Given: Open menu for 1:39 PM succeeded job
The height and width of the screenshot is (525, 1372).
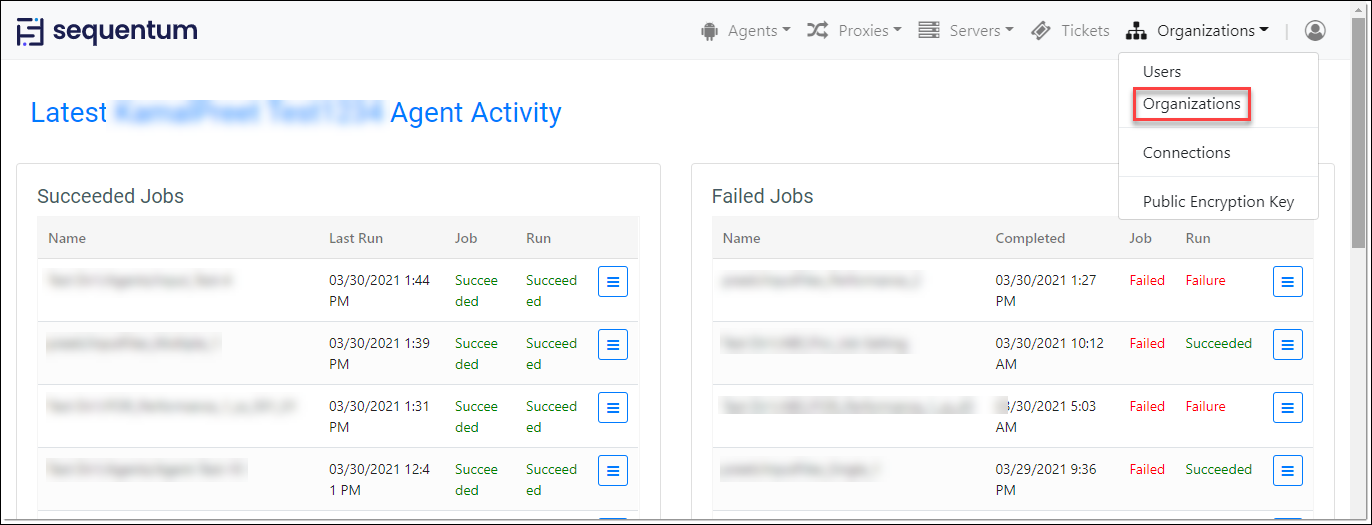Looking at the screenshot, I should pos(613,345).
